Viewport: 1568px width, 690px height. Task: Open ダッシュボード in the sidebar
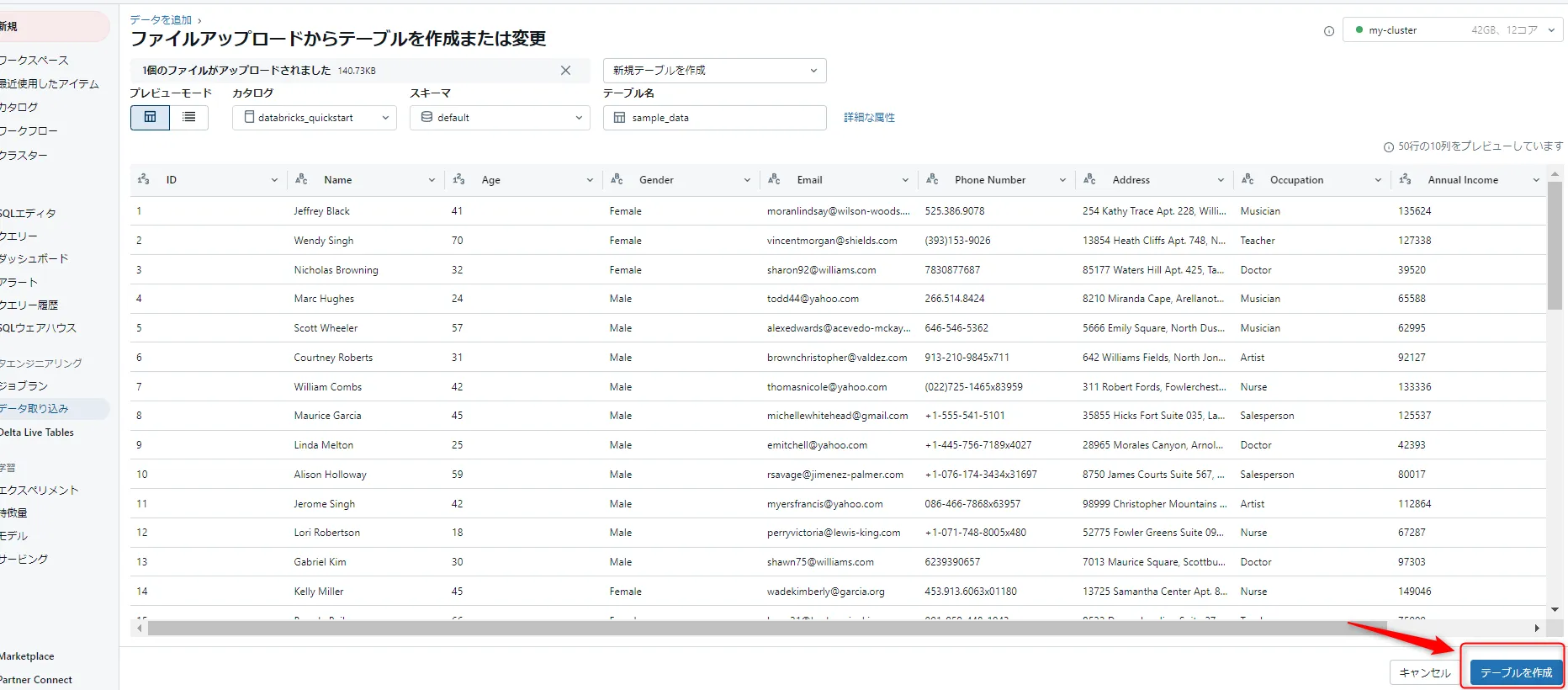tap(34, 259)
